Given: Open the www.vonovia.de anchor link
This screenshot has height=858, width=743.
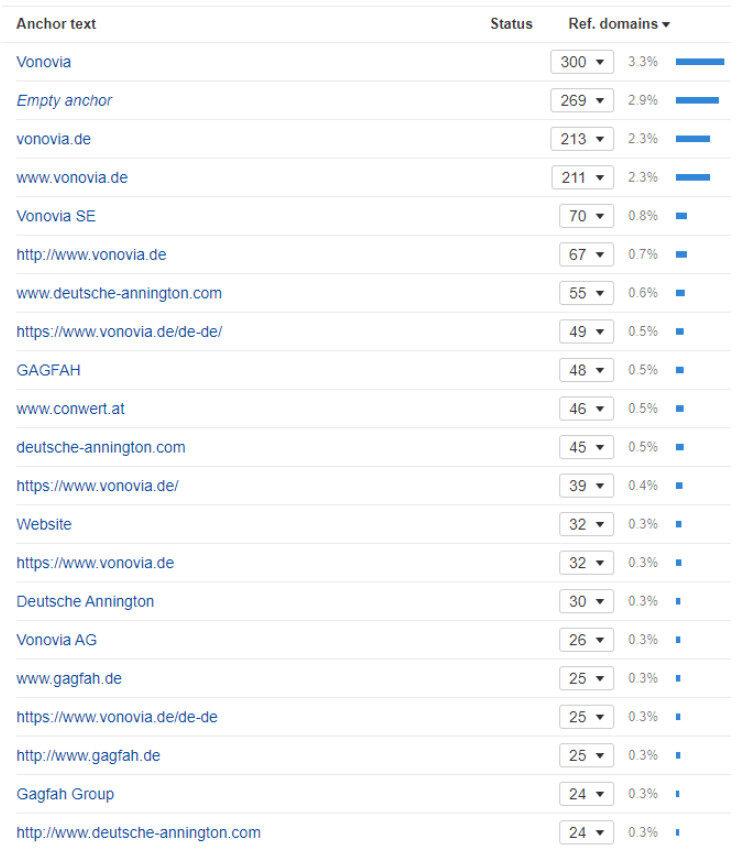Looking at the screenshot, I should 72,178.
